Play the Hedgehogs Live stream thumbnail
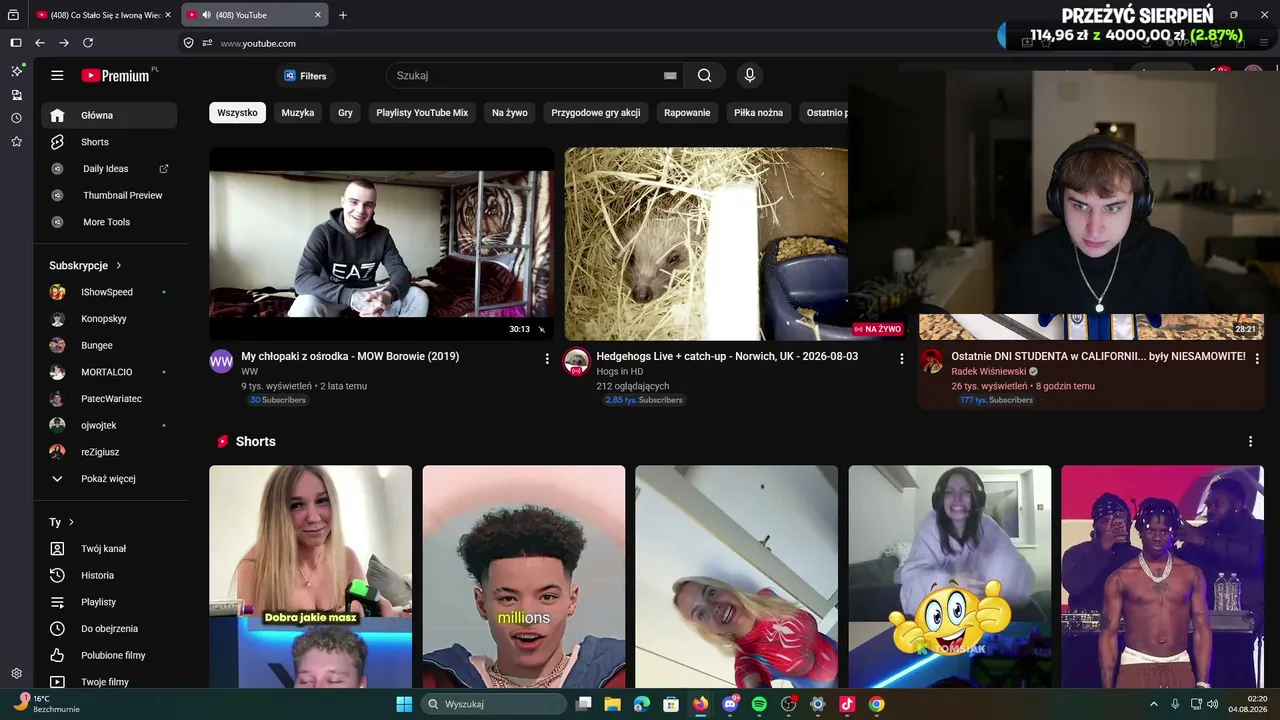The height and width of the screenshot is (720, 1280). (x=706, y=244)
